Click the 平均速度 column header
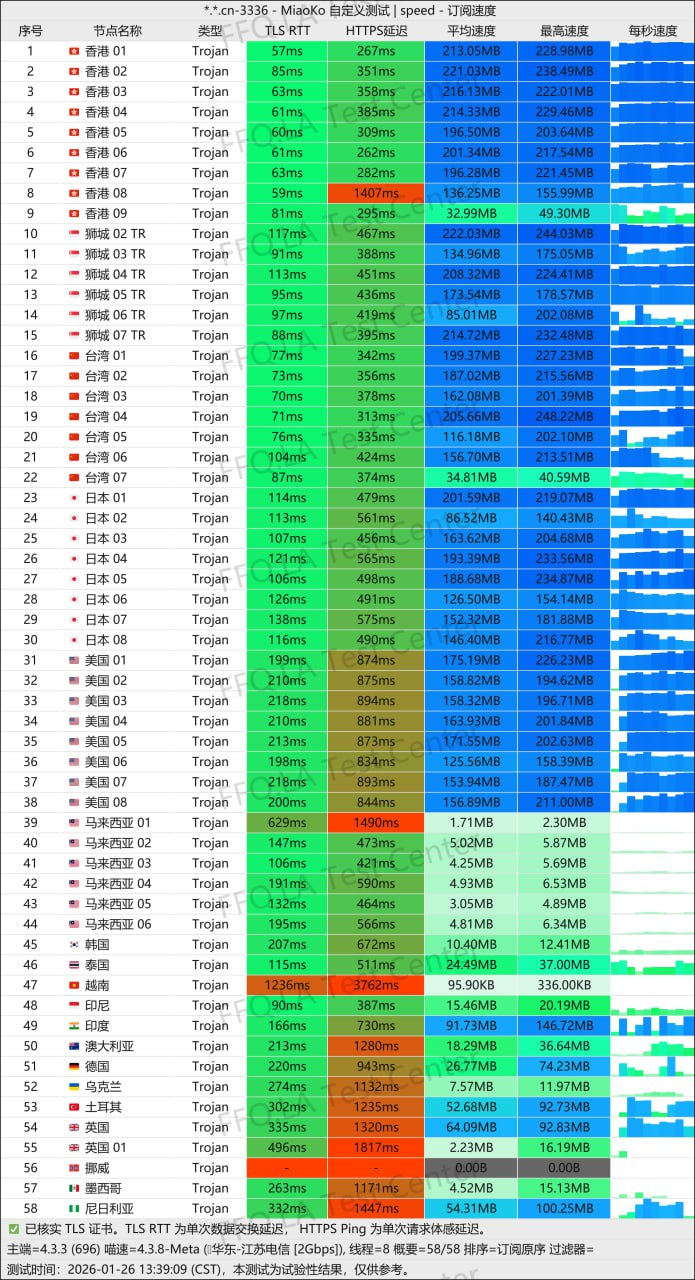Image resolution: width=695 pixels, height=1280 pixels. coord(471,31)
